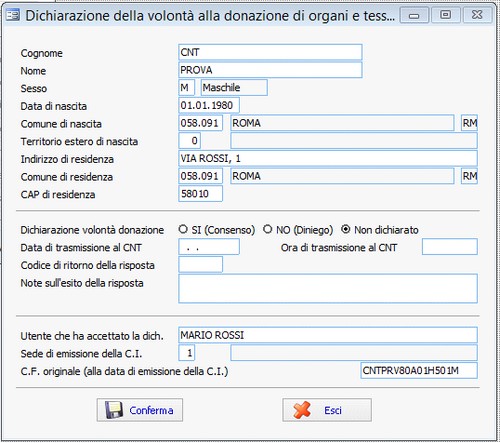This screenshot has height=443, width=500.
Task: Close the window with title bar X
Action: (x=477, y=15)
